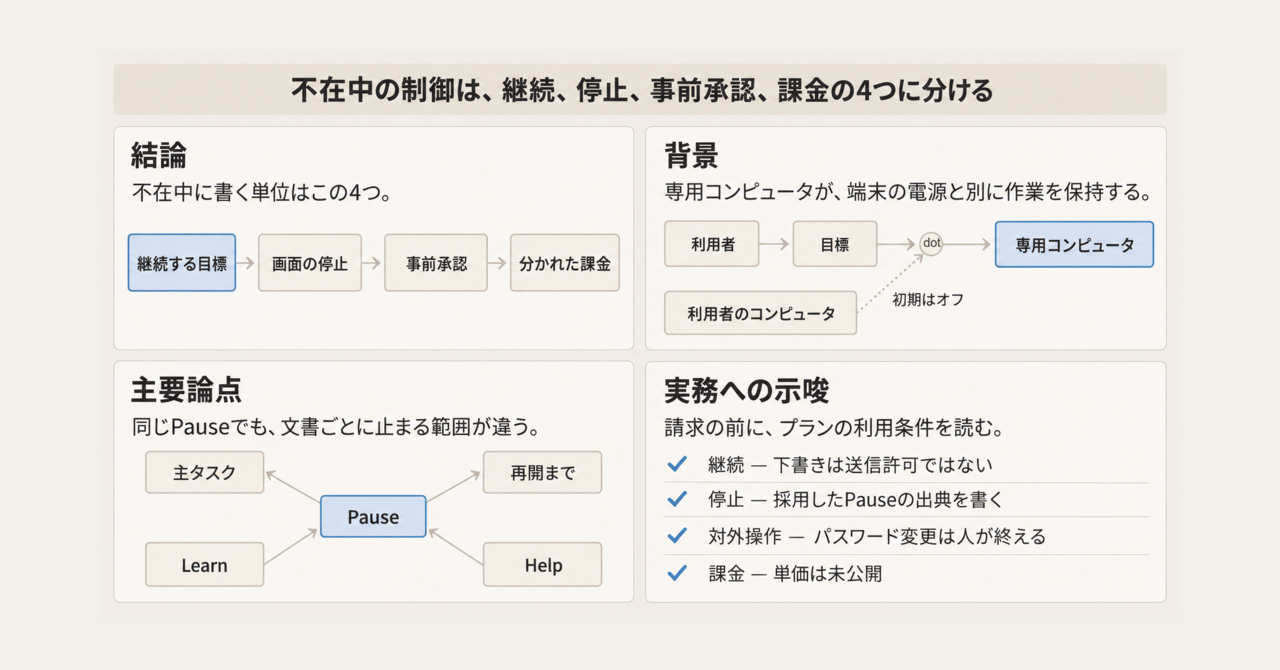Click the Learn box

(x=205, y=565)
